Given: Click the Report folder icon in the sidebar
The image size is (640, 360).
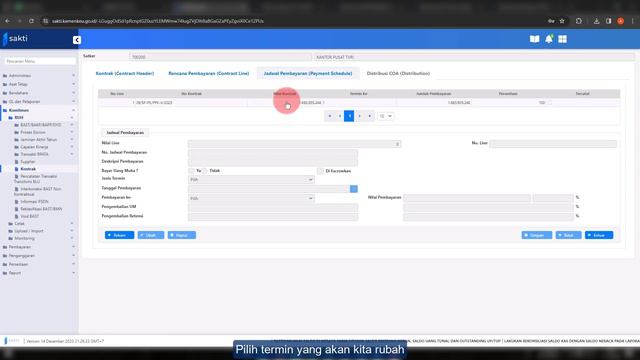Looking at the screenshot, I should tap(5, 273).
